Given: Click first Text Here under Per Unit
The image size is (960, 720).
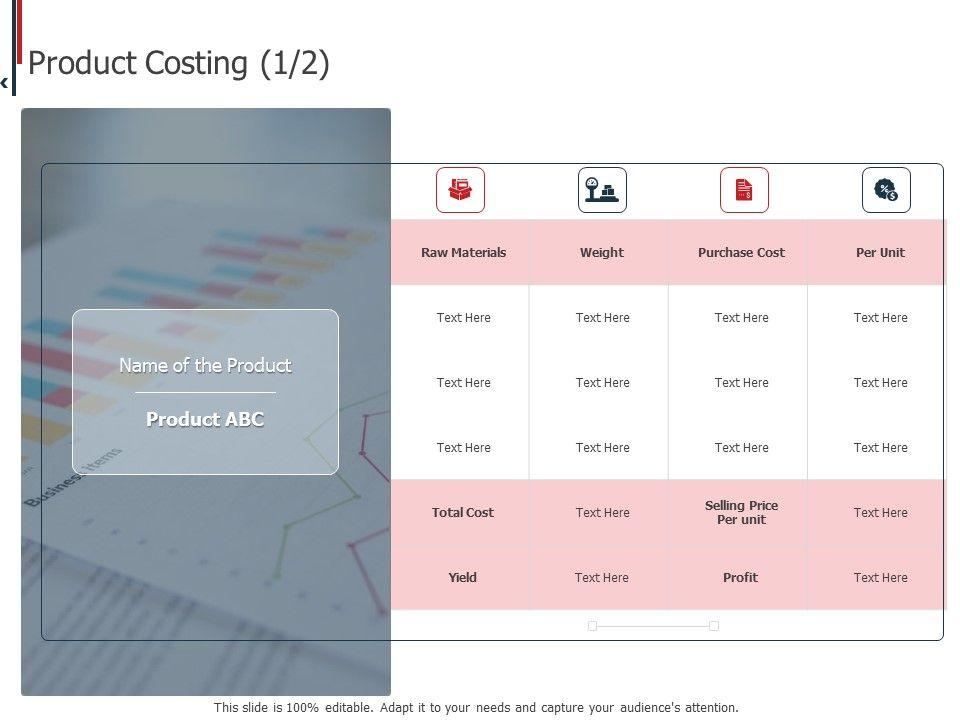Looking at the screenshot, I should coord(880,318).
